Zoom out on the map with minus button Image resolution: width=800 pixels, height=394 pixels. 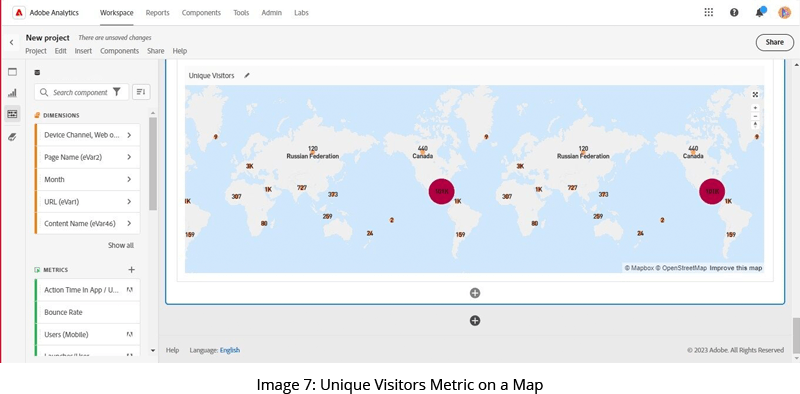[x=756, y=116]
